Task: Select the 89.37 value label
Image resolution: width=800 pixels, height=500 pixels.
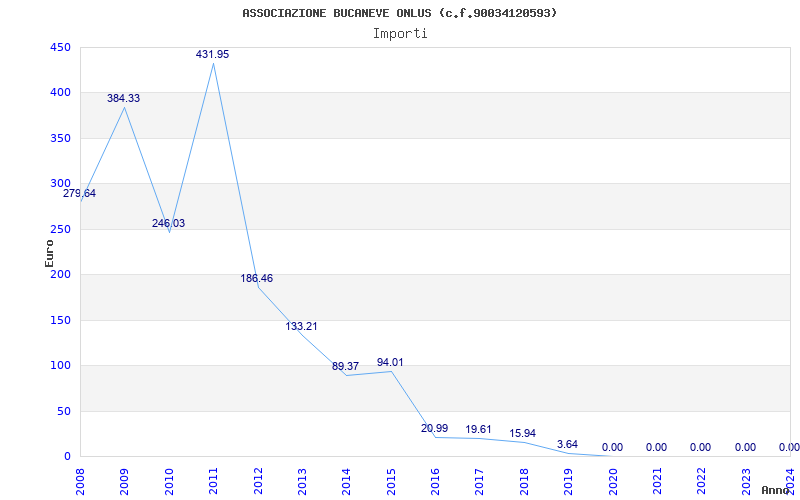Action: pyautogui.click(x=345, y=366)
